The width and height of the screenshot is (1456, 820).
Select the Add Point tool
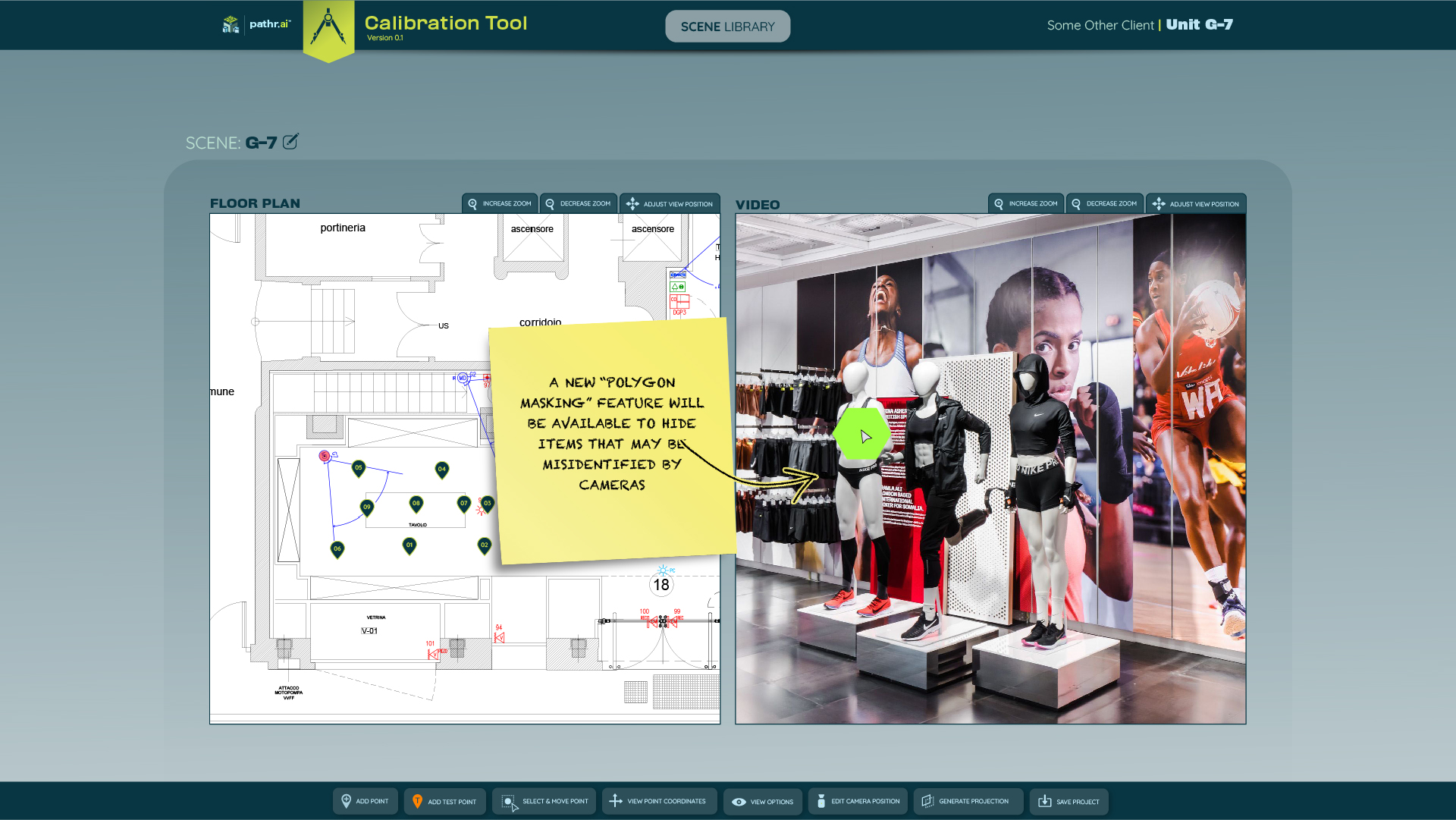pos(365,801)
